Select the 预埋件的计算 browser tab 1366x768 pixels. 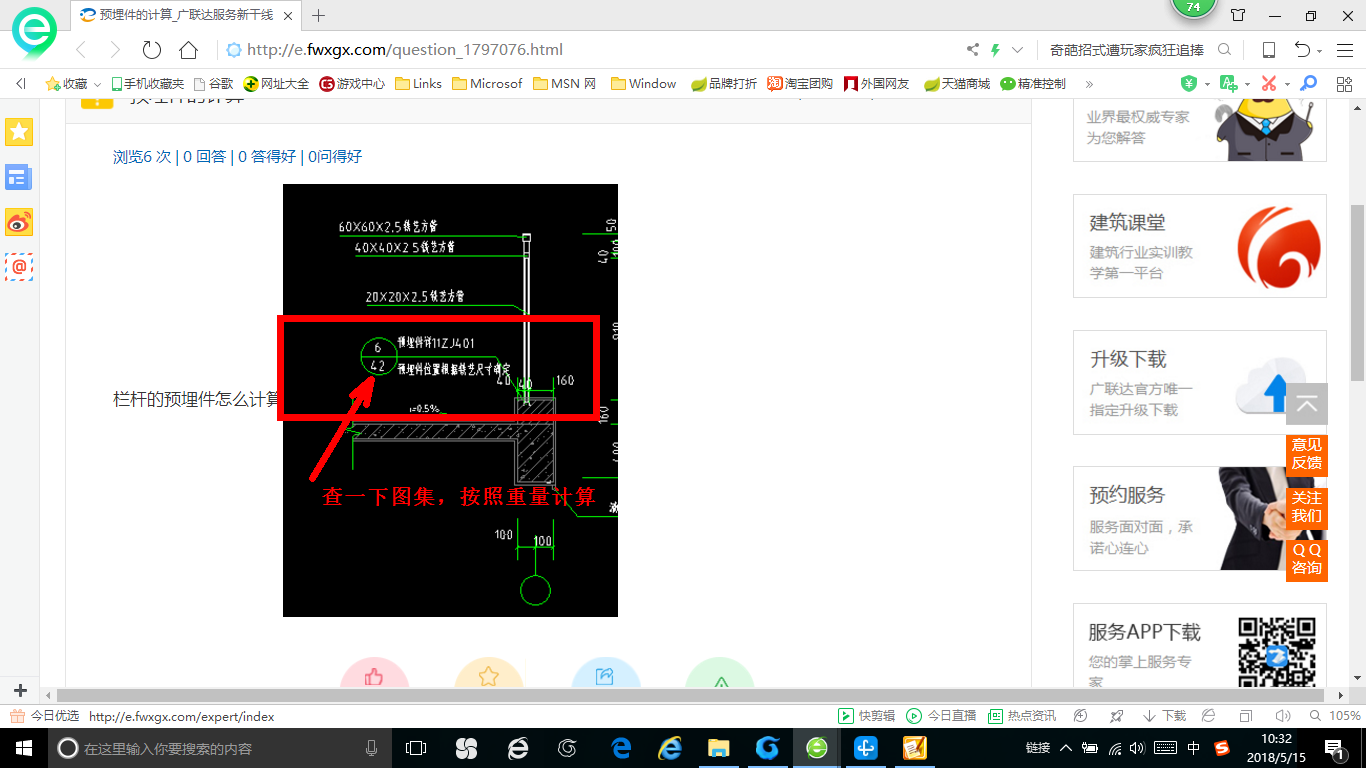tap(187, 15)
